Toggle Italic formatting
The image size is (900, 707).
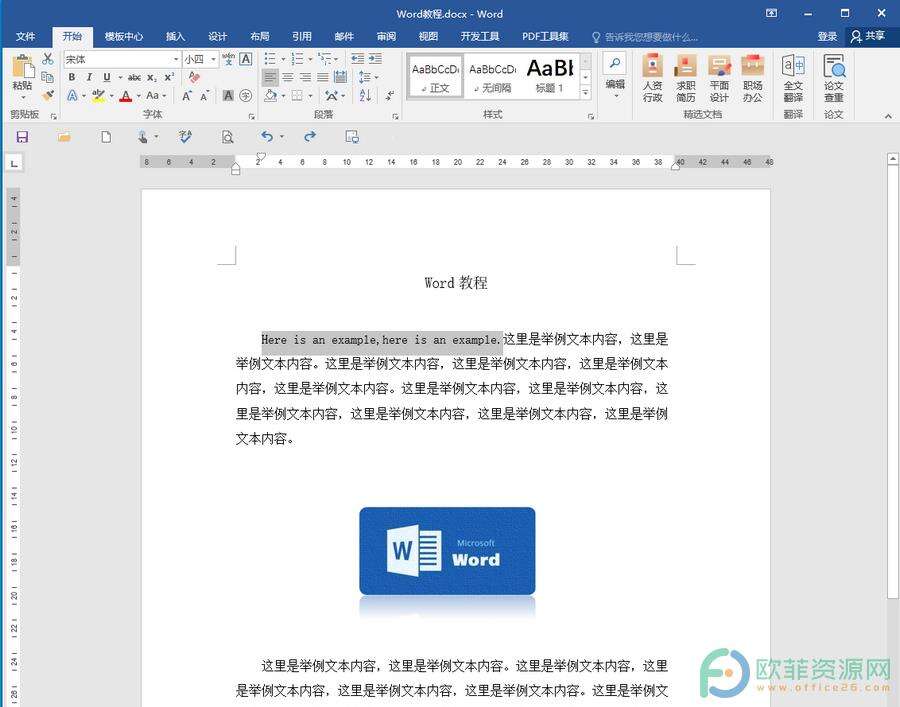[x=89, y=77]
